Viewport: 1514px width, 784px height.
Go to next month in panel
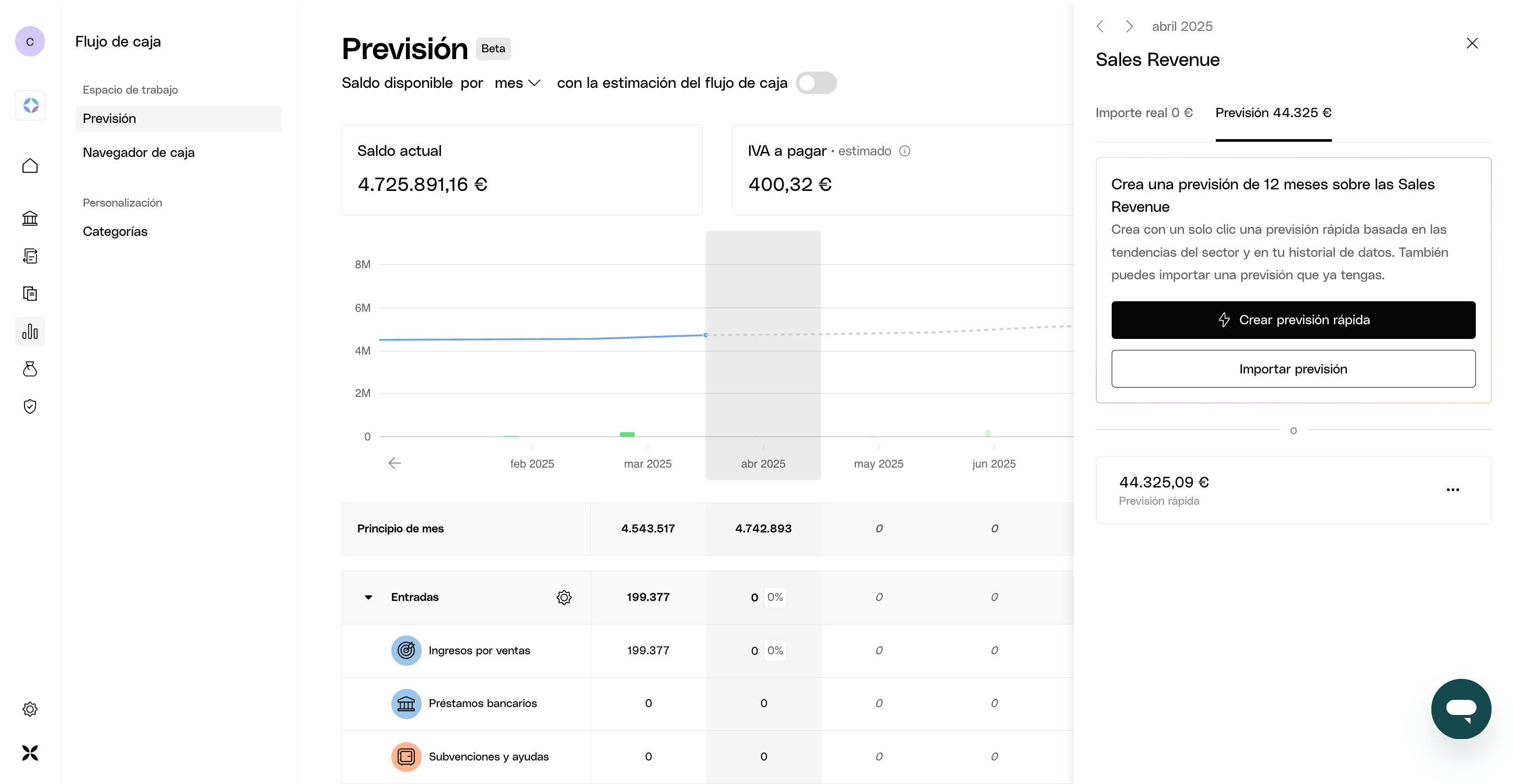click(x=1128, y=27)
